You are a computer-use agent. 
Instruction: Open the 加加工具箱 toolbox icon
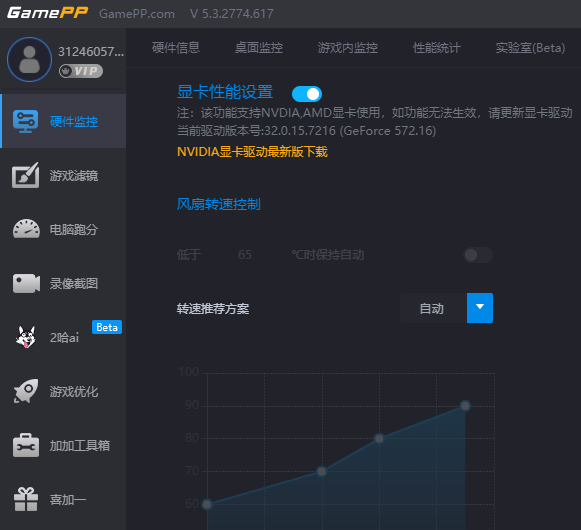(x=26, y=445)
